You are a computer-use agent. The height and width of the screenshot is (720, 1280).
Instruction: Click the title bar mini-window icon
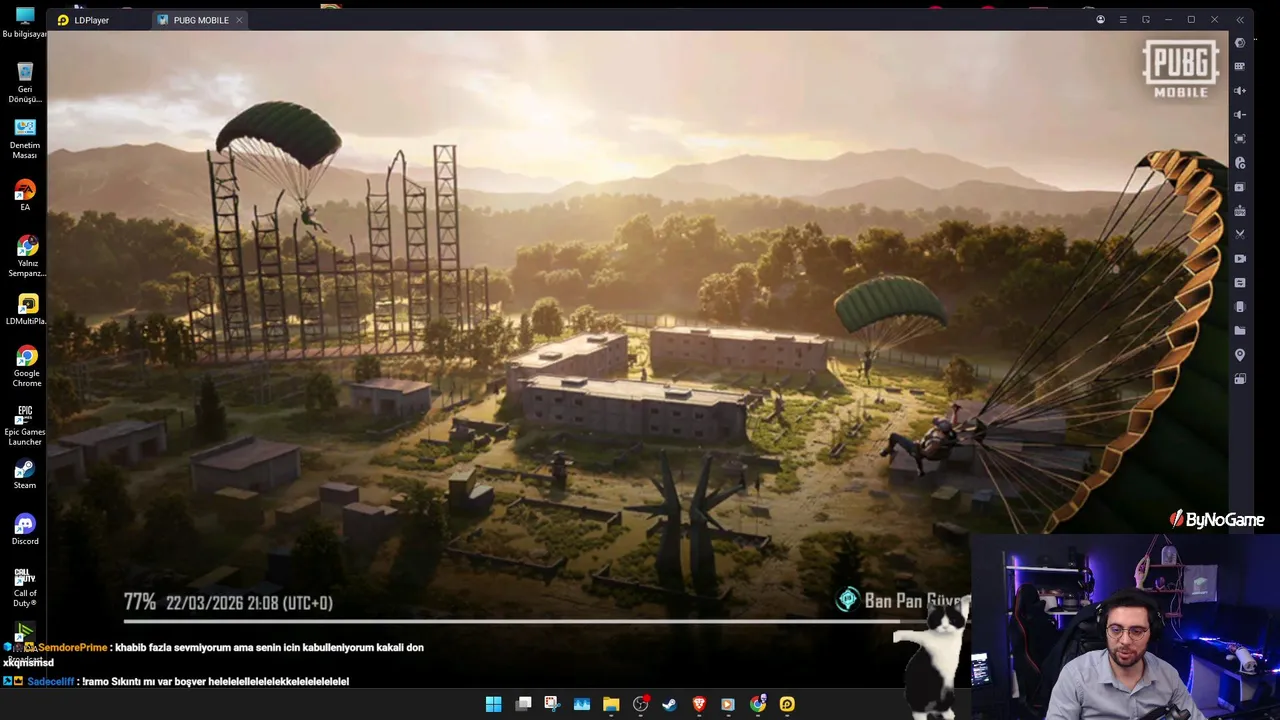coord(1146,20)
